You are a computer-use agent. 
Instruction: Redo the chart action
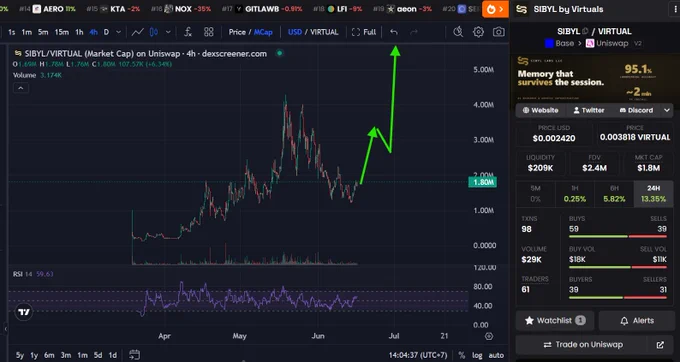coord(414,32)
